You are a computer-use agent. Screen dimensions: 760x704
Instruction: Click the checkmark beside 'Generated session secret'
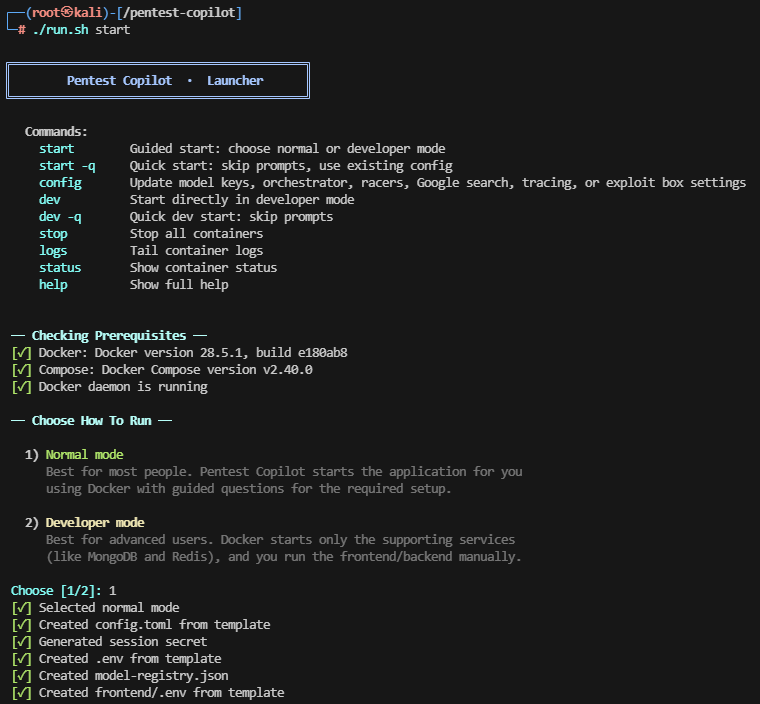click(21, 642)
